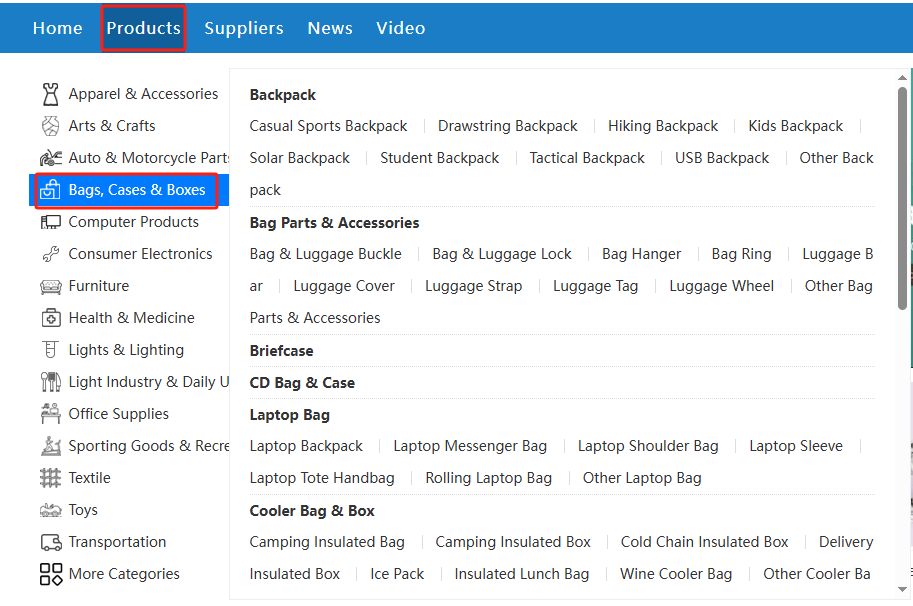Open Rolling Laptop Bag link
This screenshot has height=606, width=913.
pos(489,478)
